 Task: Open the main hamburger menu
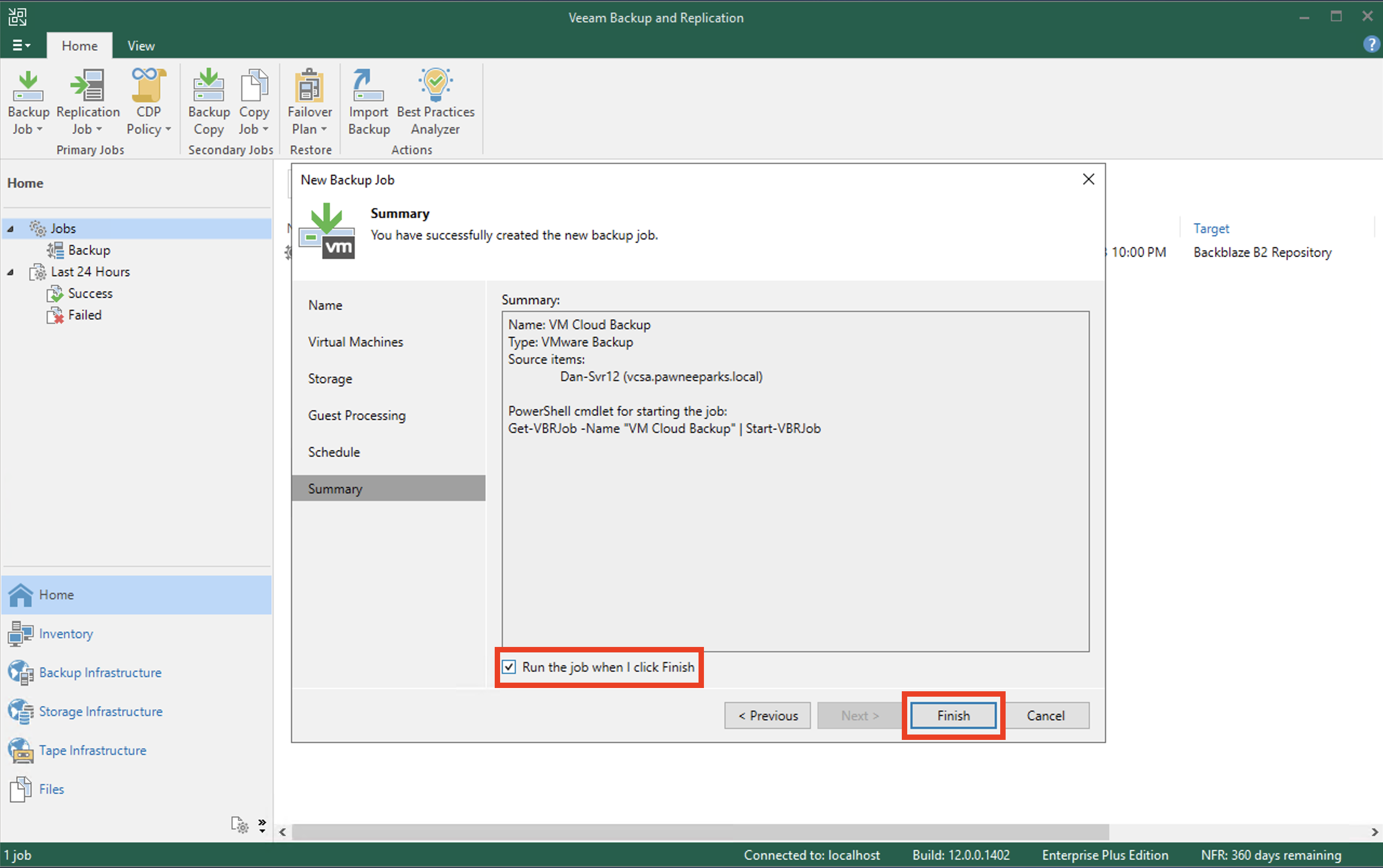21,45
